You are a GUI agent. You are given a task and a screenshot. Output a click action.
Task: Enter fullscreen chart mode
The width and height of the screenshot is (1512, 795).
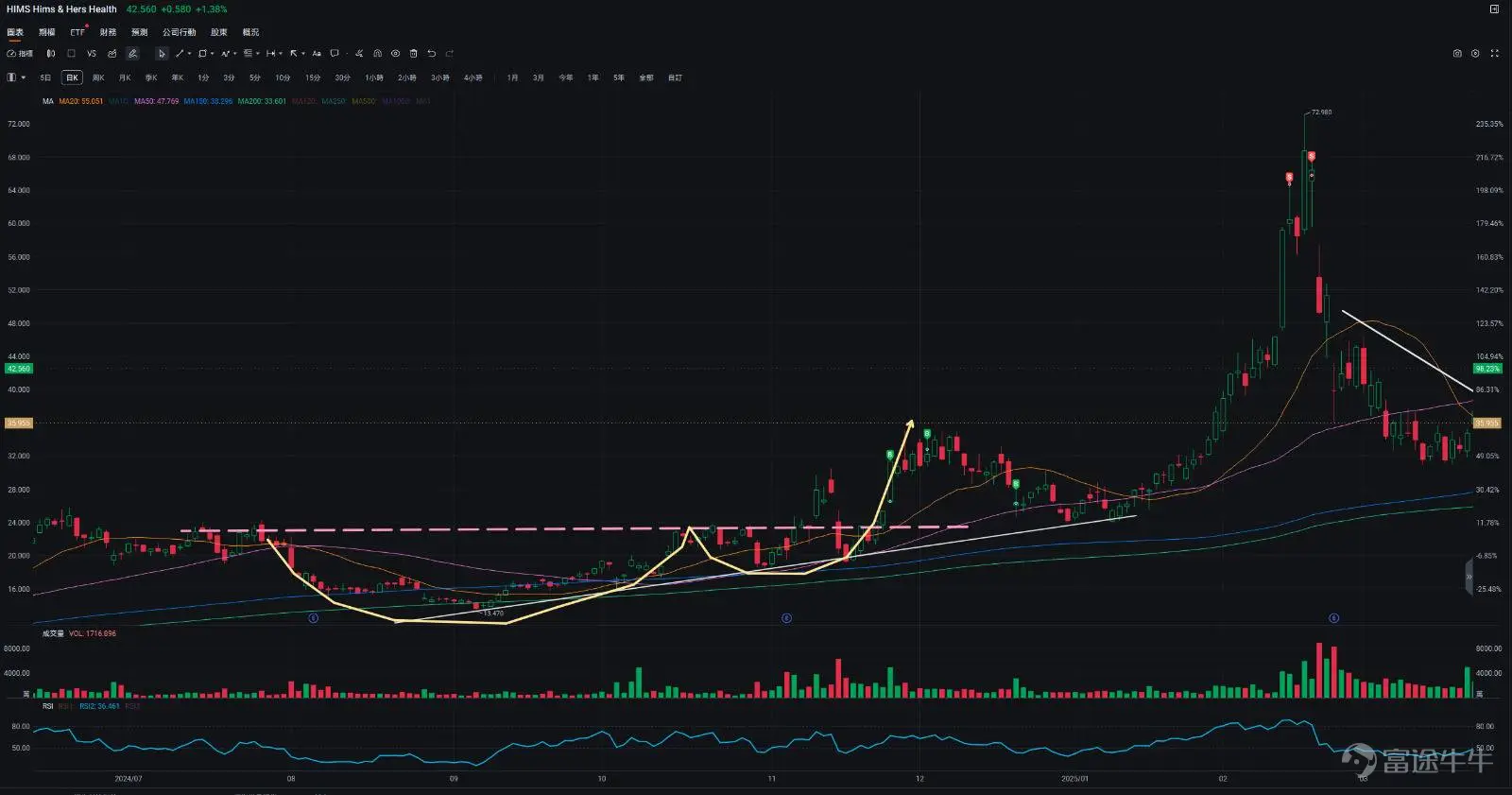(x=1494, y=54)
